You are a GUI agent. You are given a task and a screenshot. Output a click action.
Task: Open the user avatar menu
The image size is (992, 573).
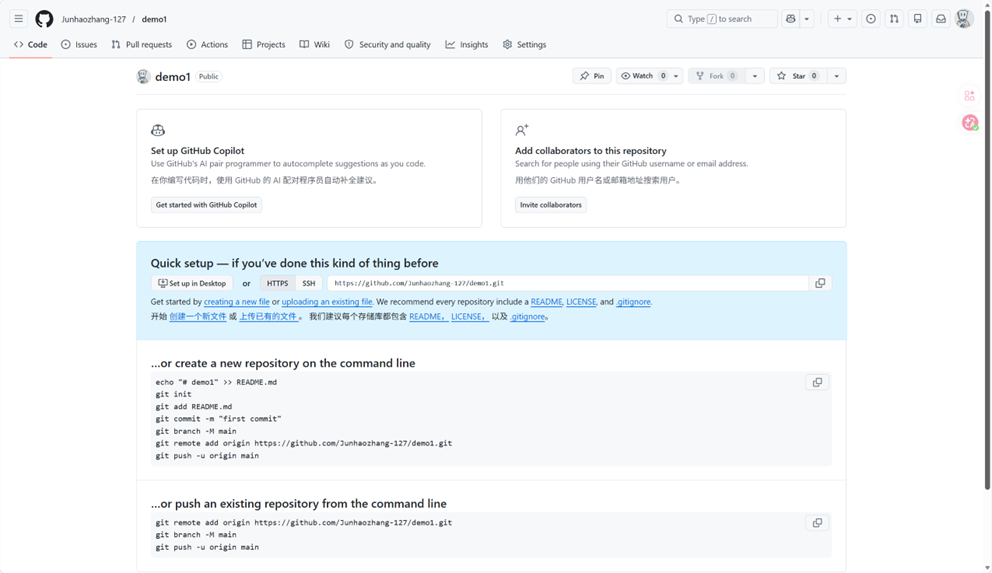[x=964, y=19]
